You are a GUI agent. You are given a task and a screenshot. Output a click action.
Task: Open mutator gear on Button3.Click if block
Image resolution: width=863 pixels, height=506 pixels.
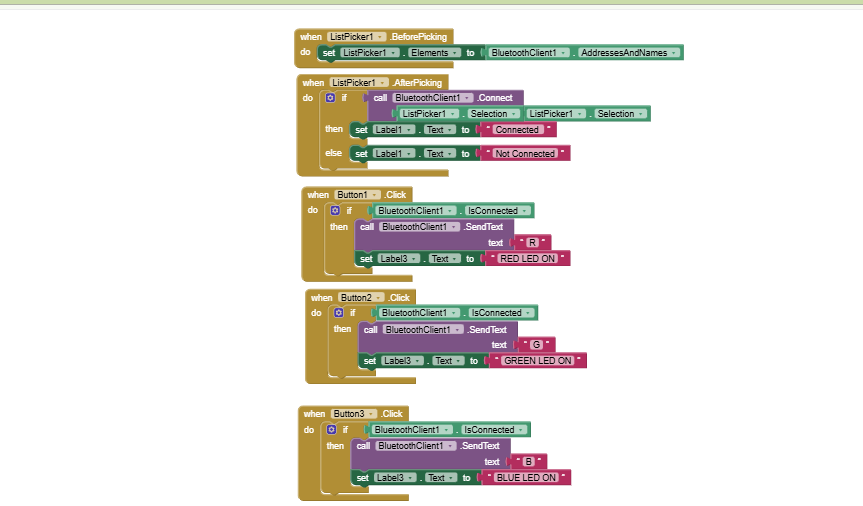[x=331, y=429]
